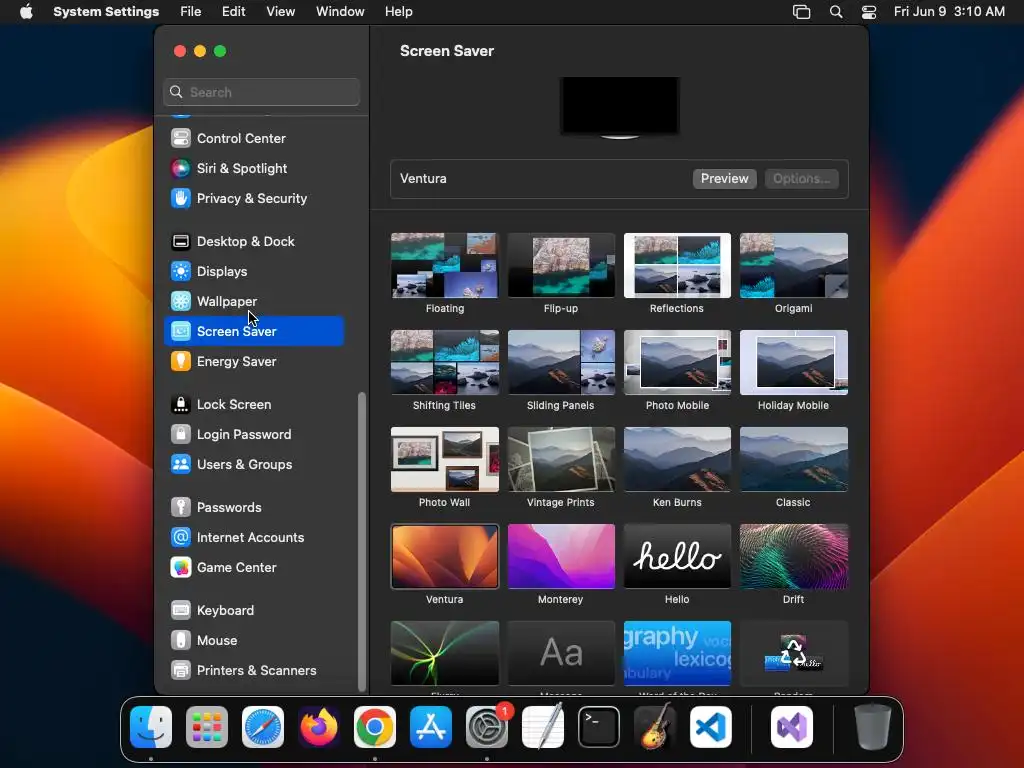Open App Store from the Dock
The image size is (1024, 768).
431,727
